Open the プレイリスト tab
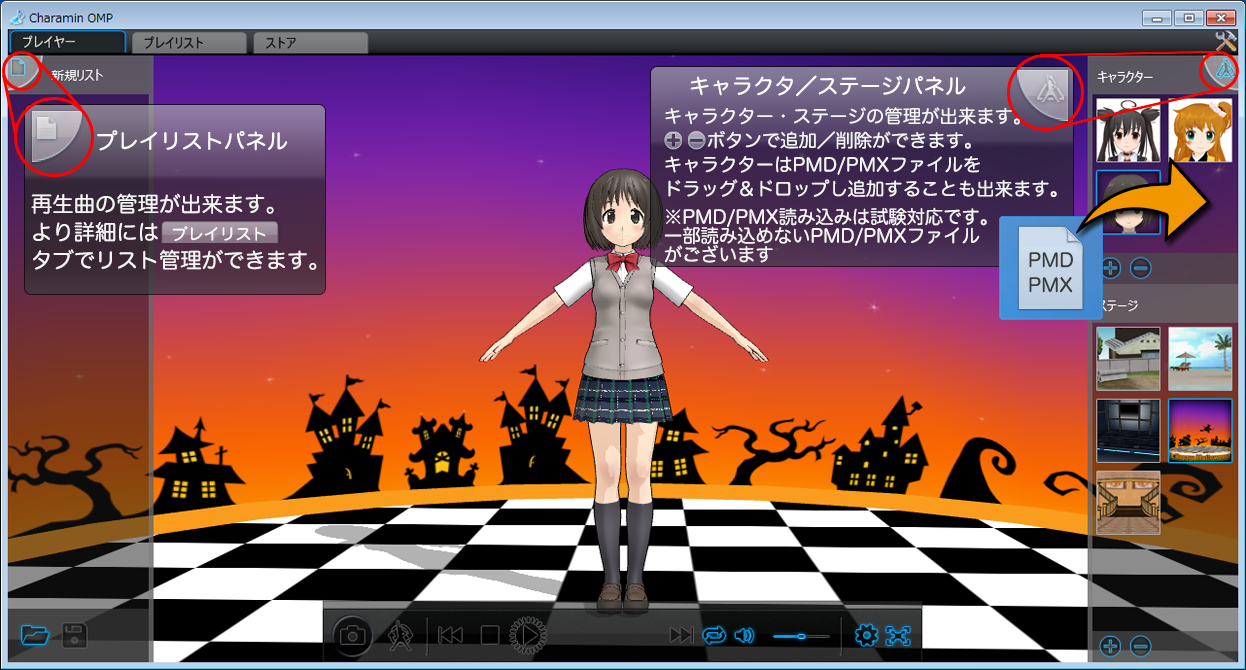The image size is (1246, 670). tap(189, 43)
